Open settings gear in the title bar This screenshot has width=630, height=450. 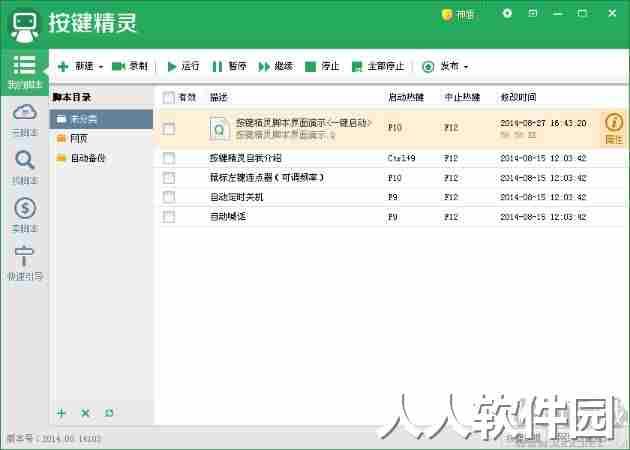click(x=507, y=13)
